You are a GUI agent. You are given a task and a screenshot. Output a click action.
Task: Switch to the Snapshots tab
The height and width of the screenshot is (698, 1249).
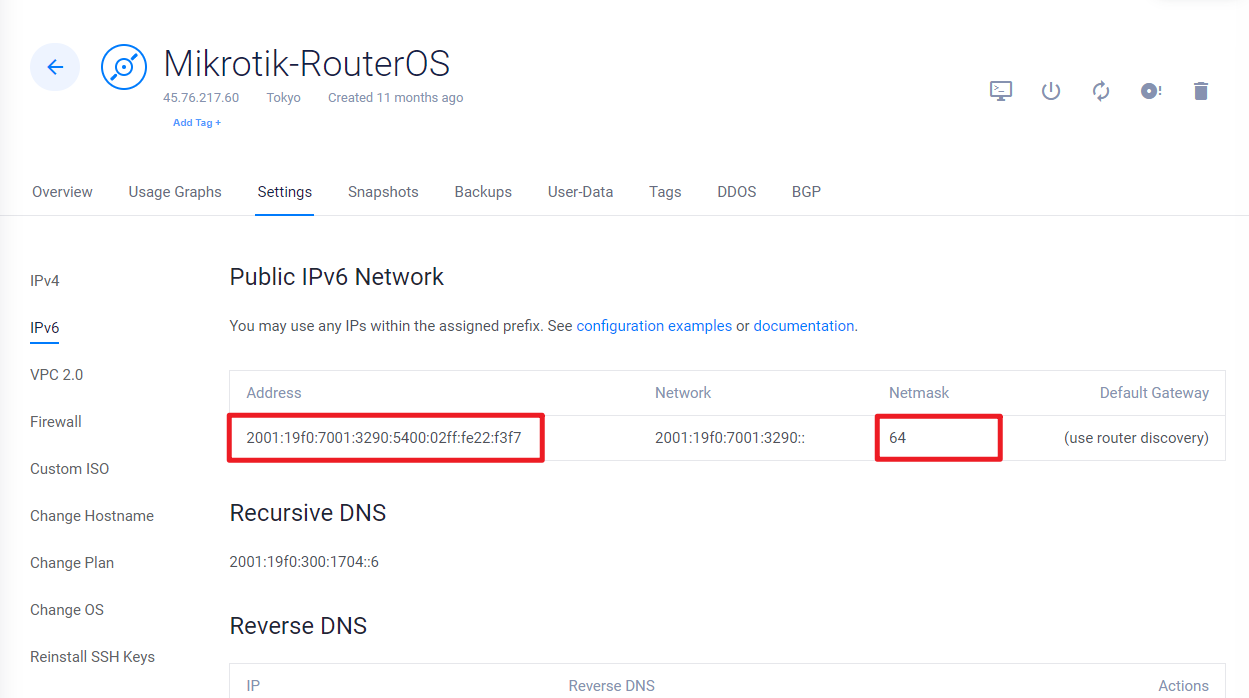coord(383,191)
